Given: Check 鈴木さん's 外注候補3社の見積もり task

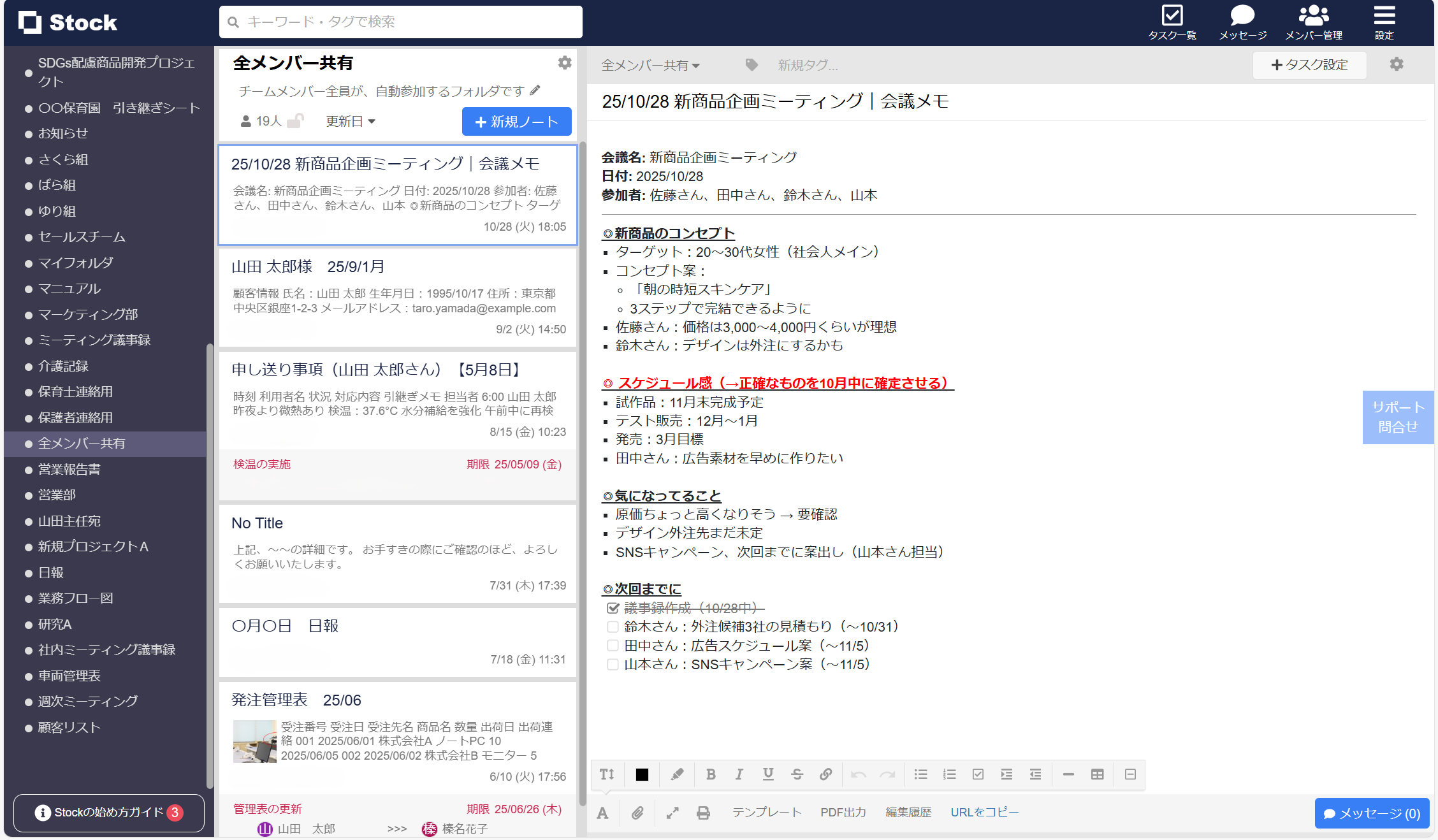Looking at the screenshot, I should point(613,626).
